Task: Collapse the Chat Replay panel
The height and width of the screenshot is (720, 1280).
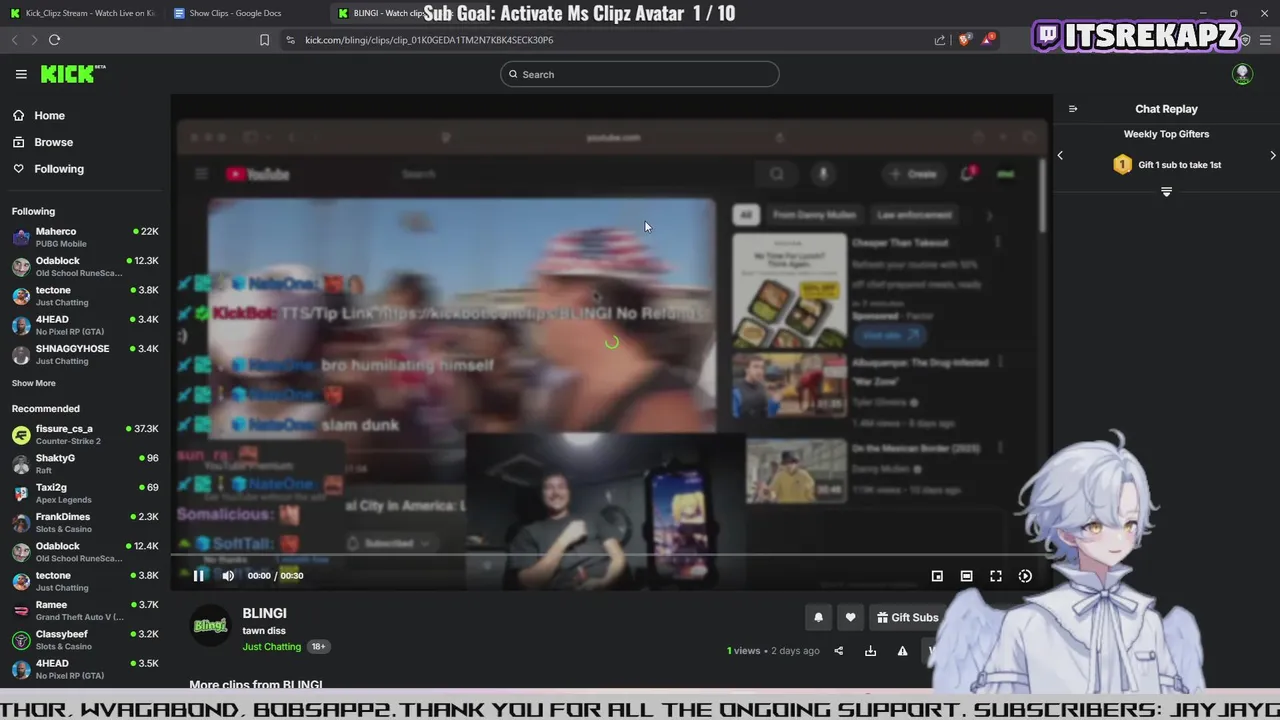Action: pyautogui.click(x=1073, y=109)
